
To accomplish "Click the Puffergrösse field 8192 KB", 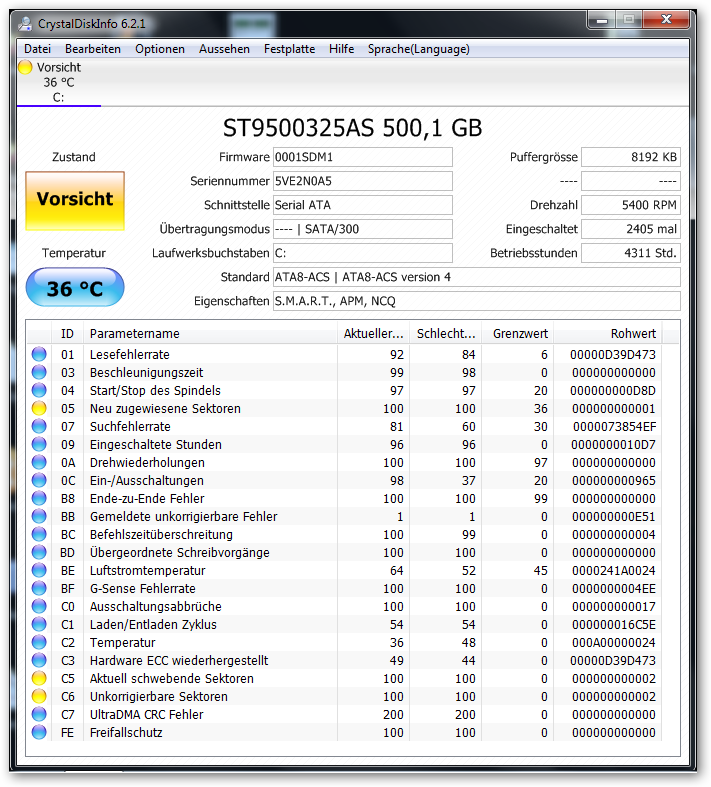I will coord(631,157).
